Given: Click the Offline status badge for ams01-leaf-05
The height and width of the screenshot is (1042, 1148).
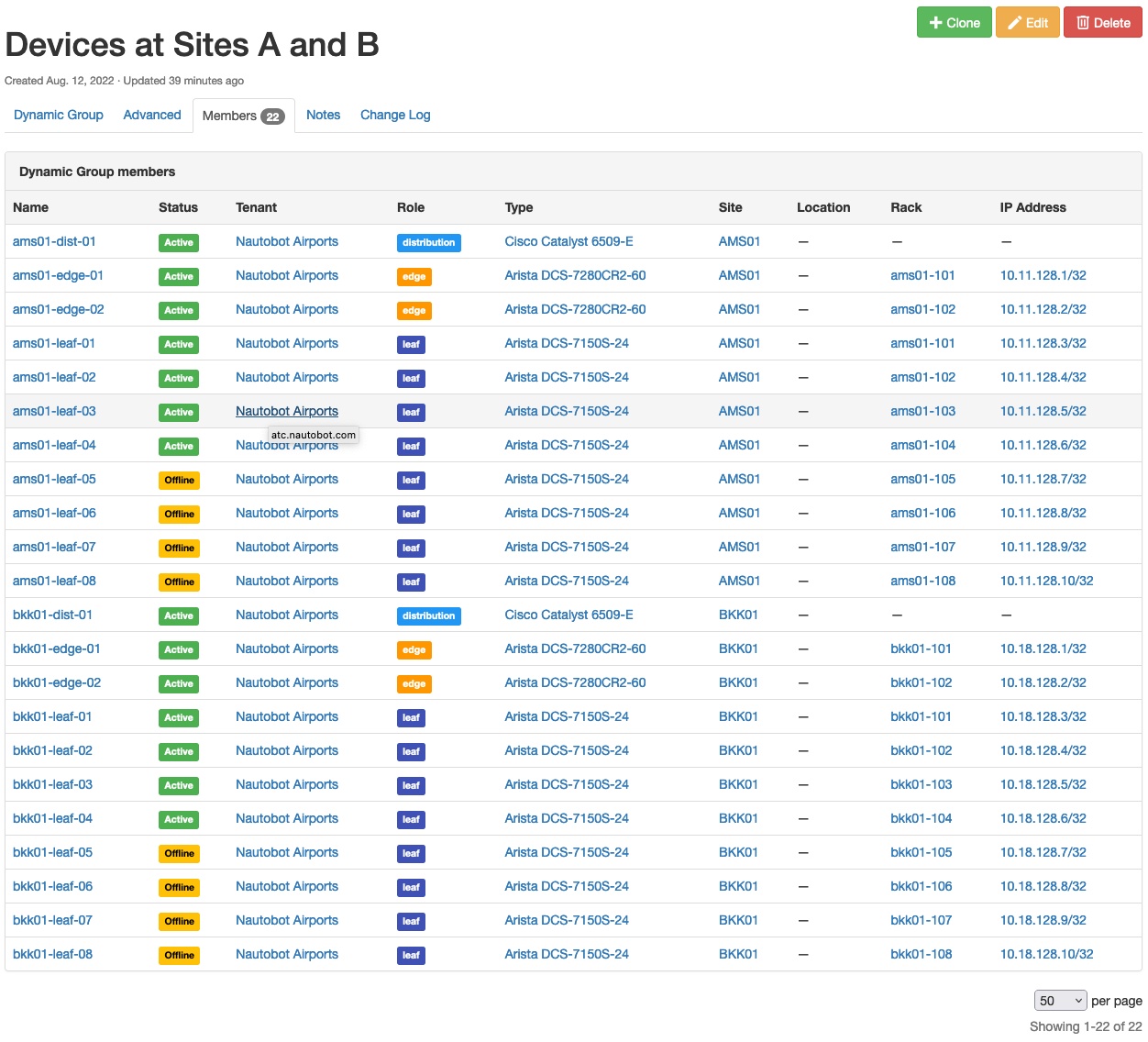Looking at the screenshot, I should [x=179, y=480].
